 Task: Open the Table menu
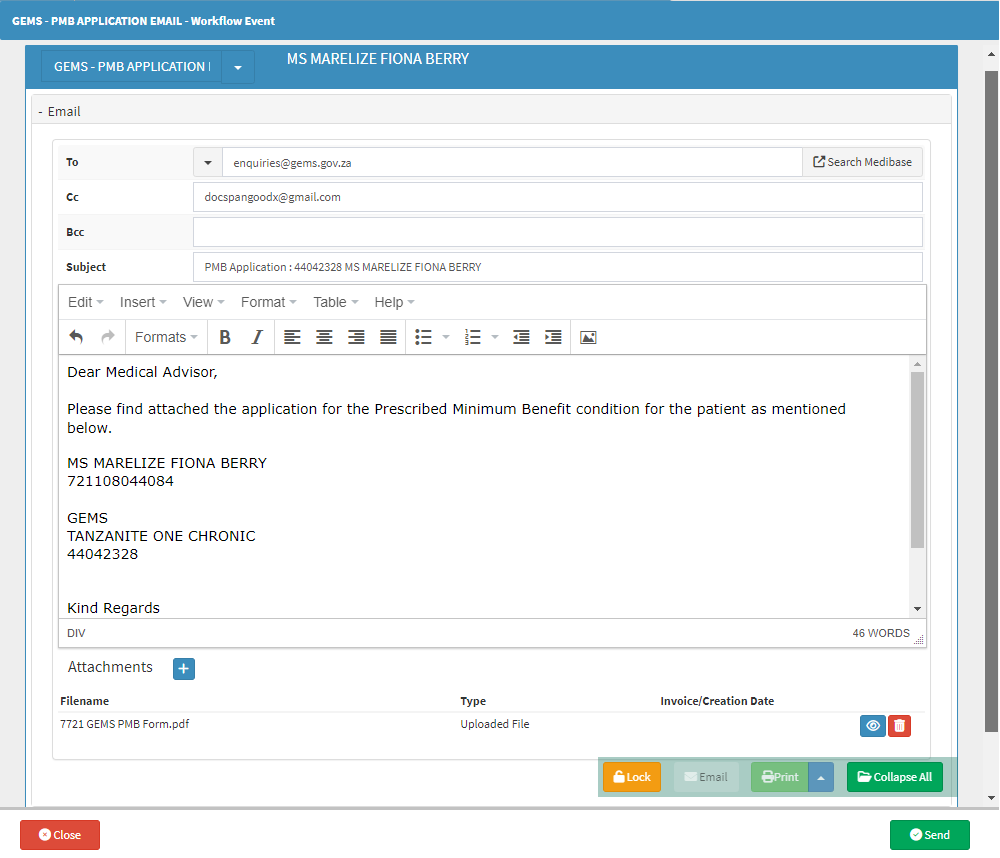tap(335, 302)
